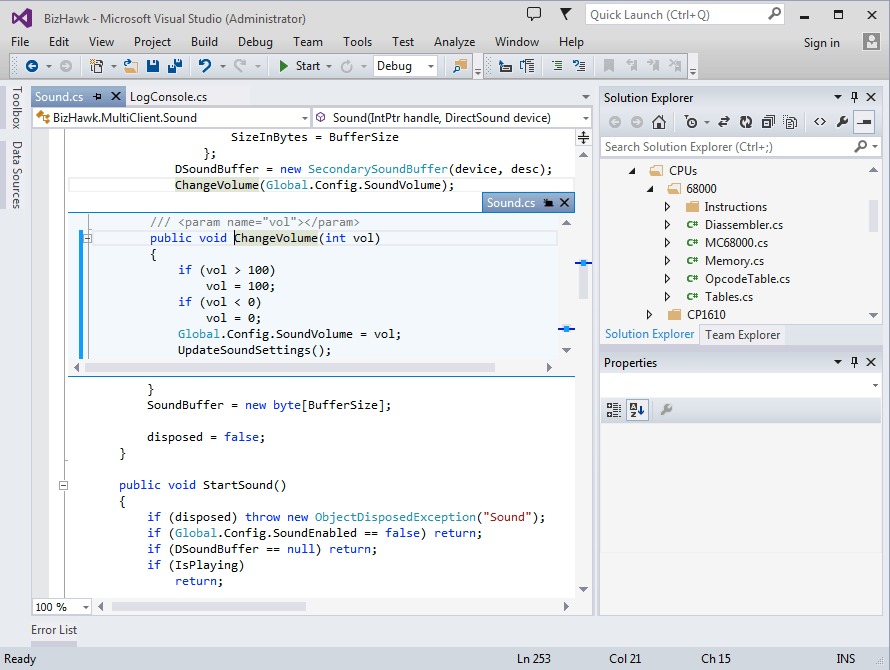Collapse the ChangeVolume method outline in peek
The height and width of the screenshot is (670, 890).
(87, 238)
